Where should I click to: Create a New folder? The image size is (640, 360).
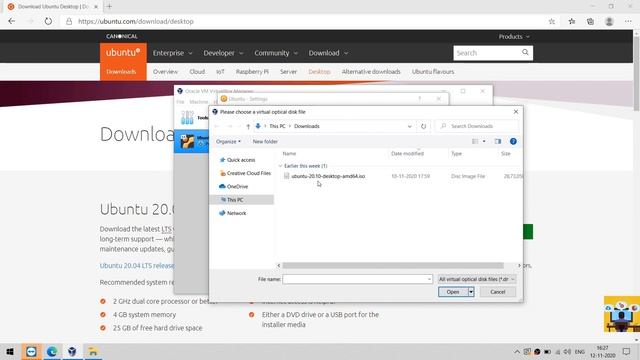coord(265,142)
